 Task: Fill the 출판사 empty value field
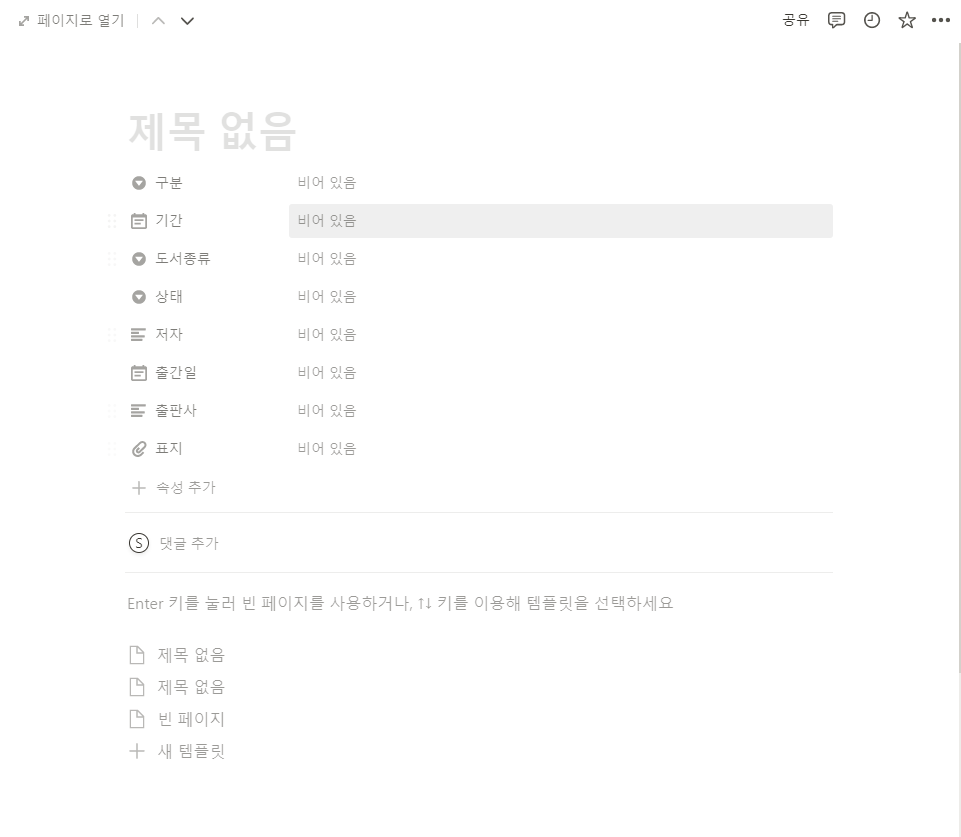561,411
